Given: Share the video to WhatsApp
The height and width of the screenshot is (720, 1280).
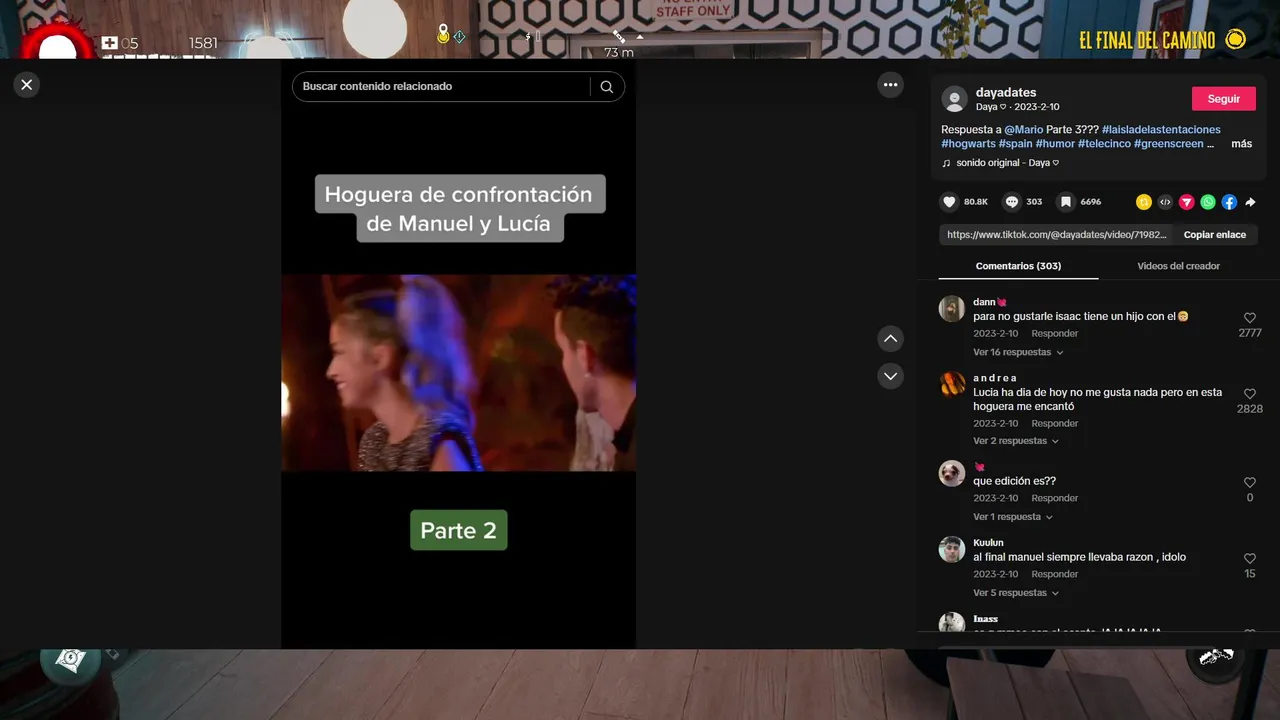Looking at the screenshot, I should coord(1208,202).
